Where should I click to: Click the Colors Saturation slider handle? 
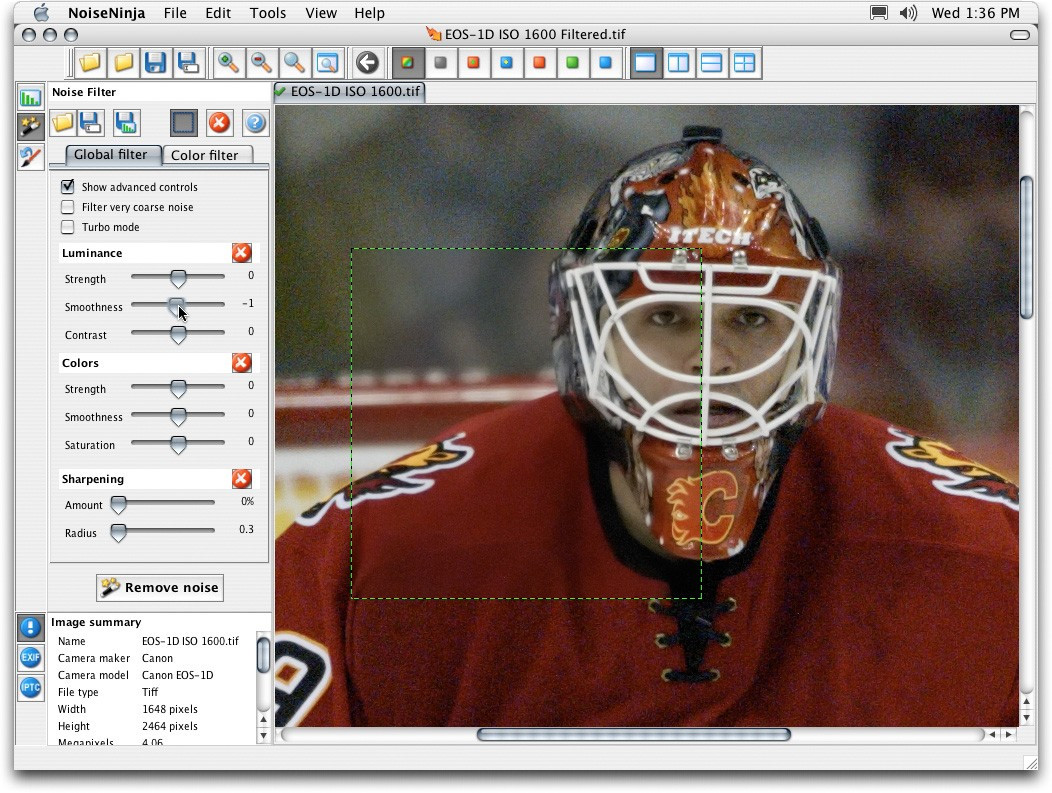178,445
